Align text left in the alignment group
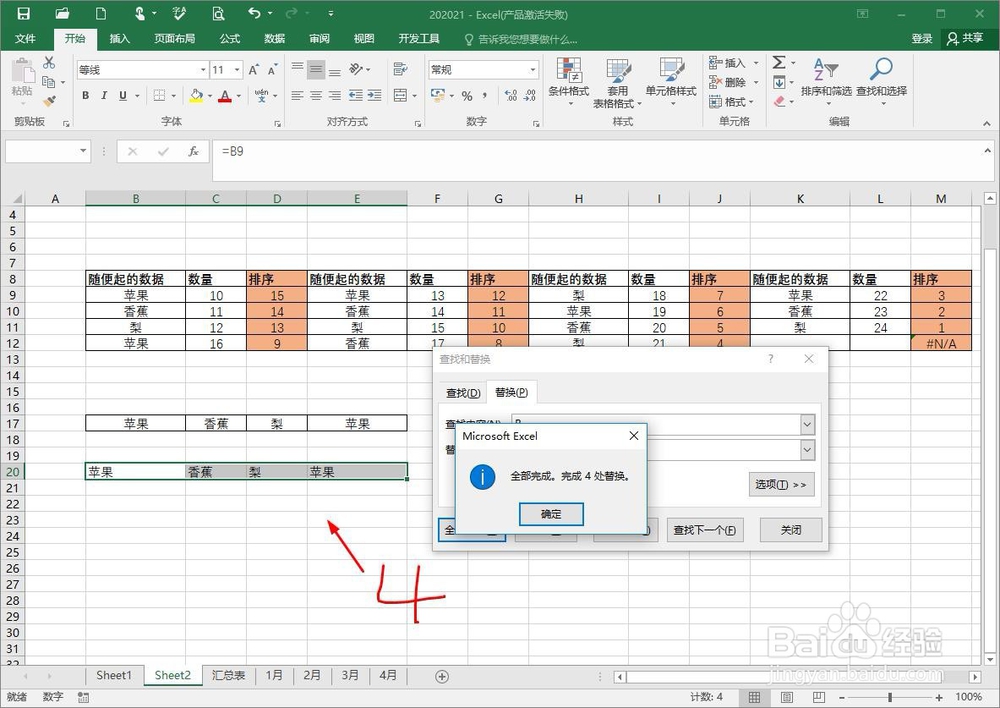This screenshot has height=708, width=1000. coord(297,96)
